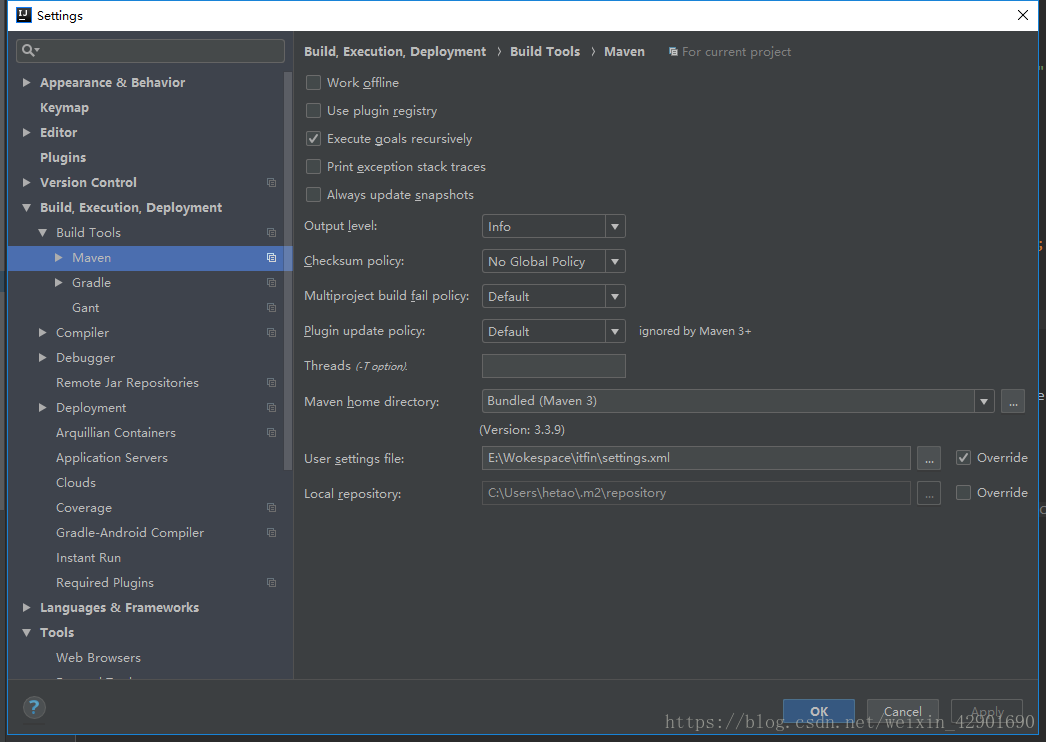
Task: Click project-level icon beside Remote Jar Repositories
Action: (272, 382)
